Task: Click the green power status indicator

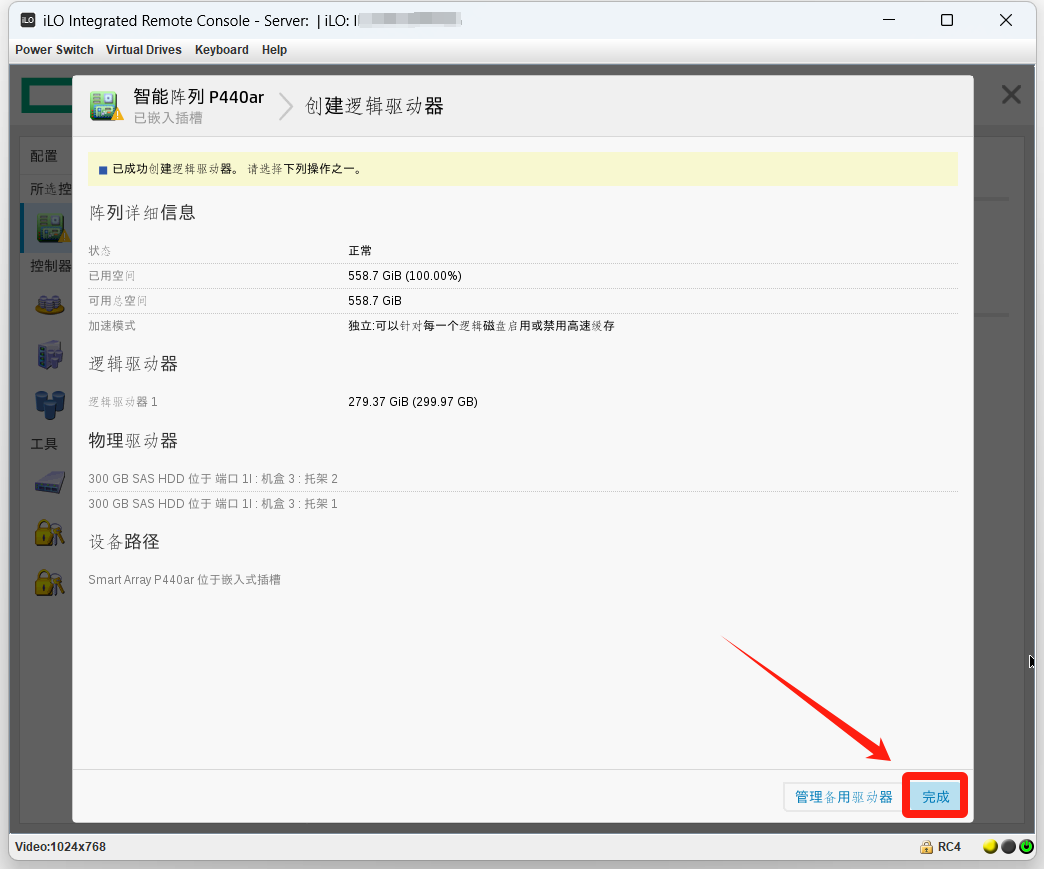Action: [1026, 847]
